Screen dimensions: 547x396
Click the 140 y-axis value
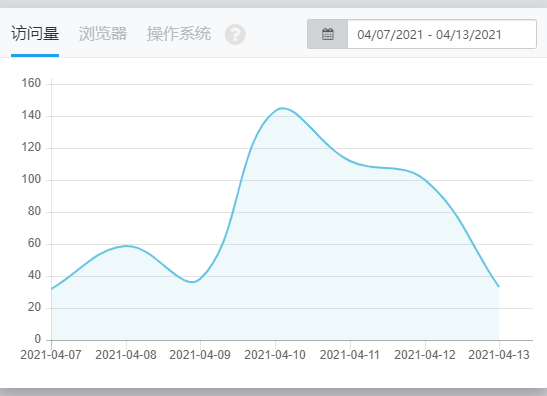(x=31, y=115)
